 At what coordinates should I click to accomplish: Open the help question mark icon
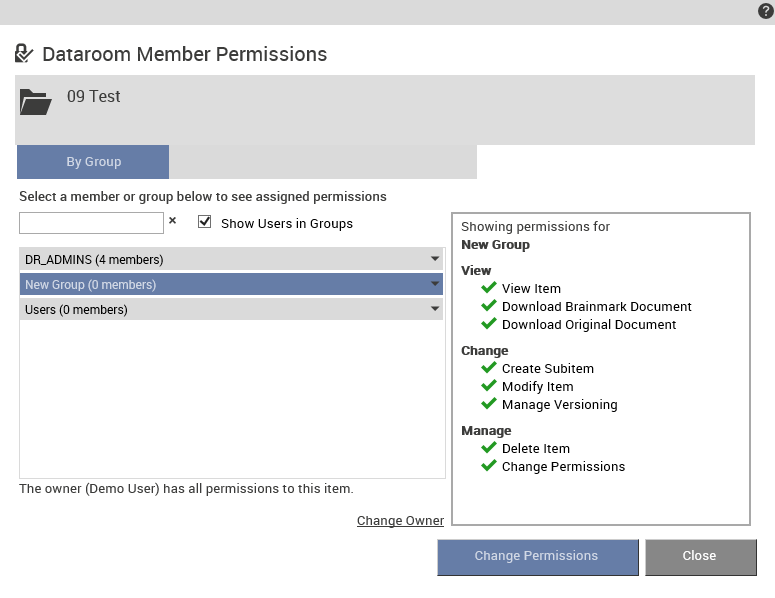point(766,11)
